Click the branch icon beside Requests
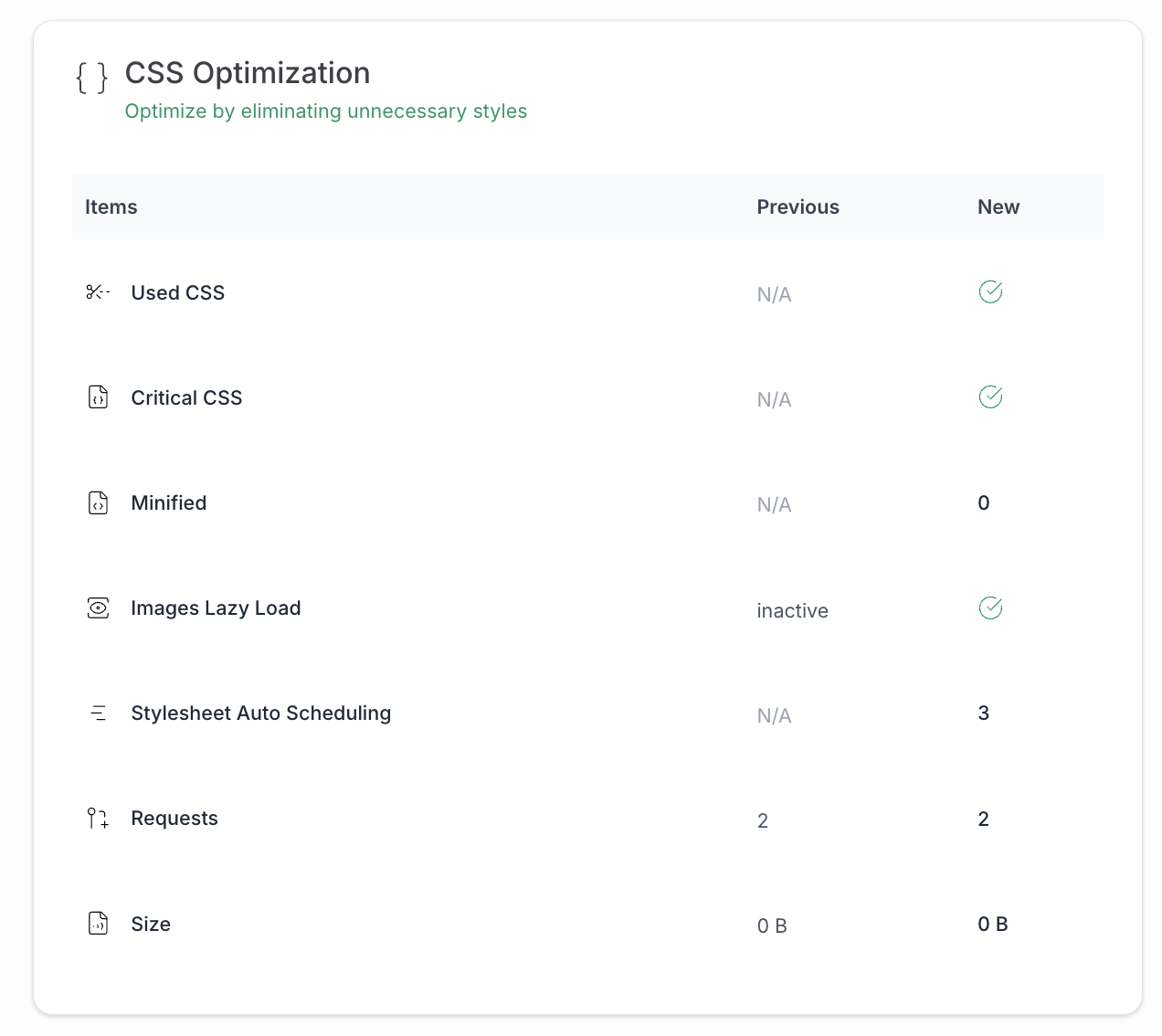1162x1036 pixels. pyautogui.click(x=98, y=818)
